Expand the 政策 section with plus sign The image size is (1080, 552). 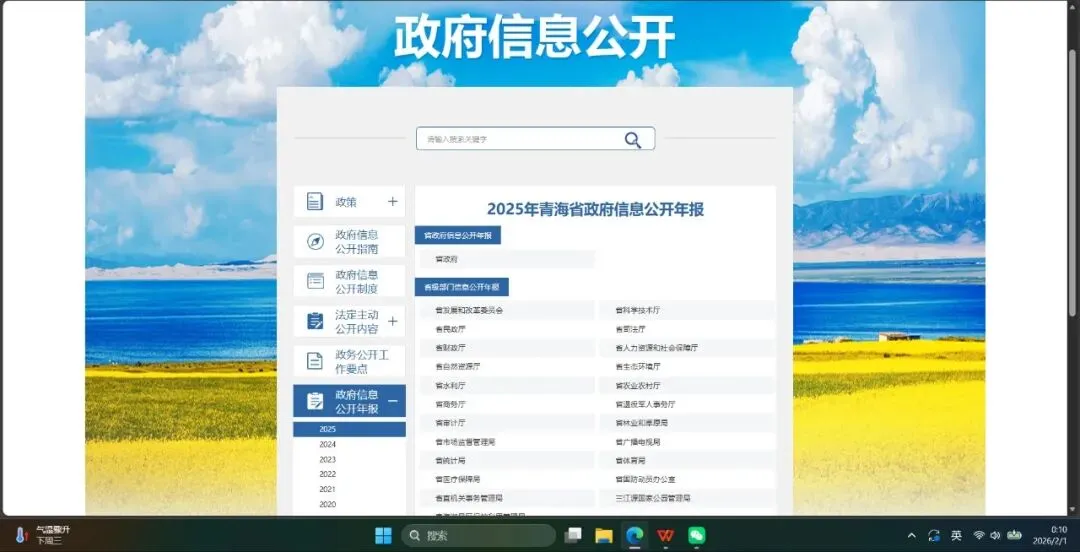point(393,201)
